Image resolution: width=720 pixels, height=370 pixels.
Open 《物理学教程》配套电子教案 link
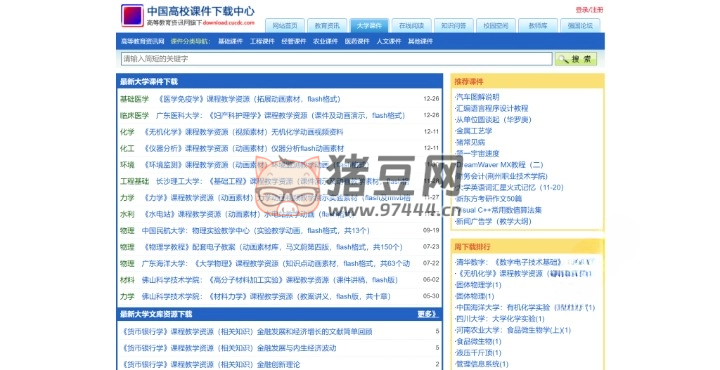pos(273,247)
